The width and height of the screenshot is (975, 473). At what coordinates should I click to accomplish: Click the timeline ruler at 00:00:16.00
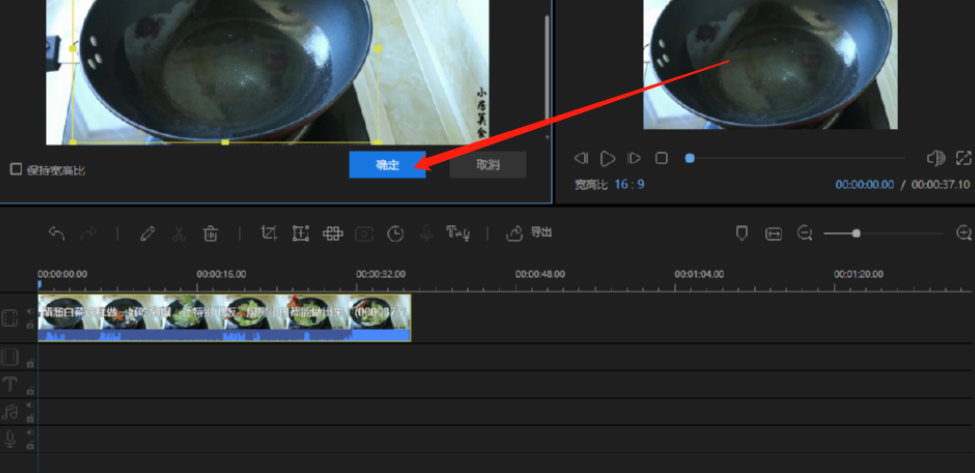221,274
